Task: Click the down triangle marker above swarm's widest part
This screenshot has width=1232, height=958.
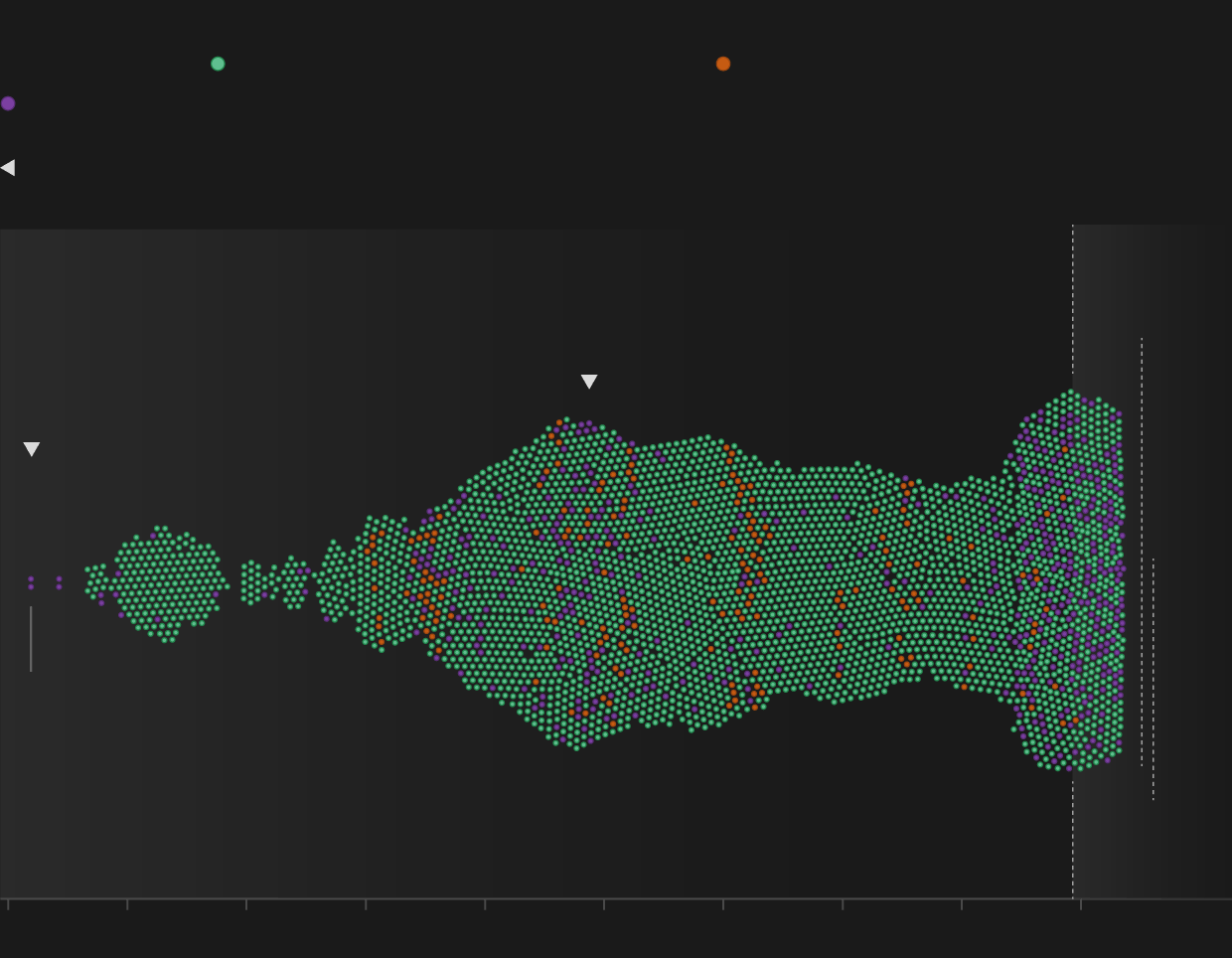Action: coord(589,382)
